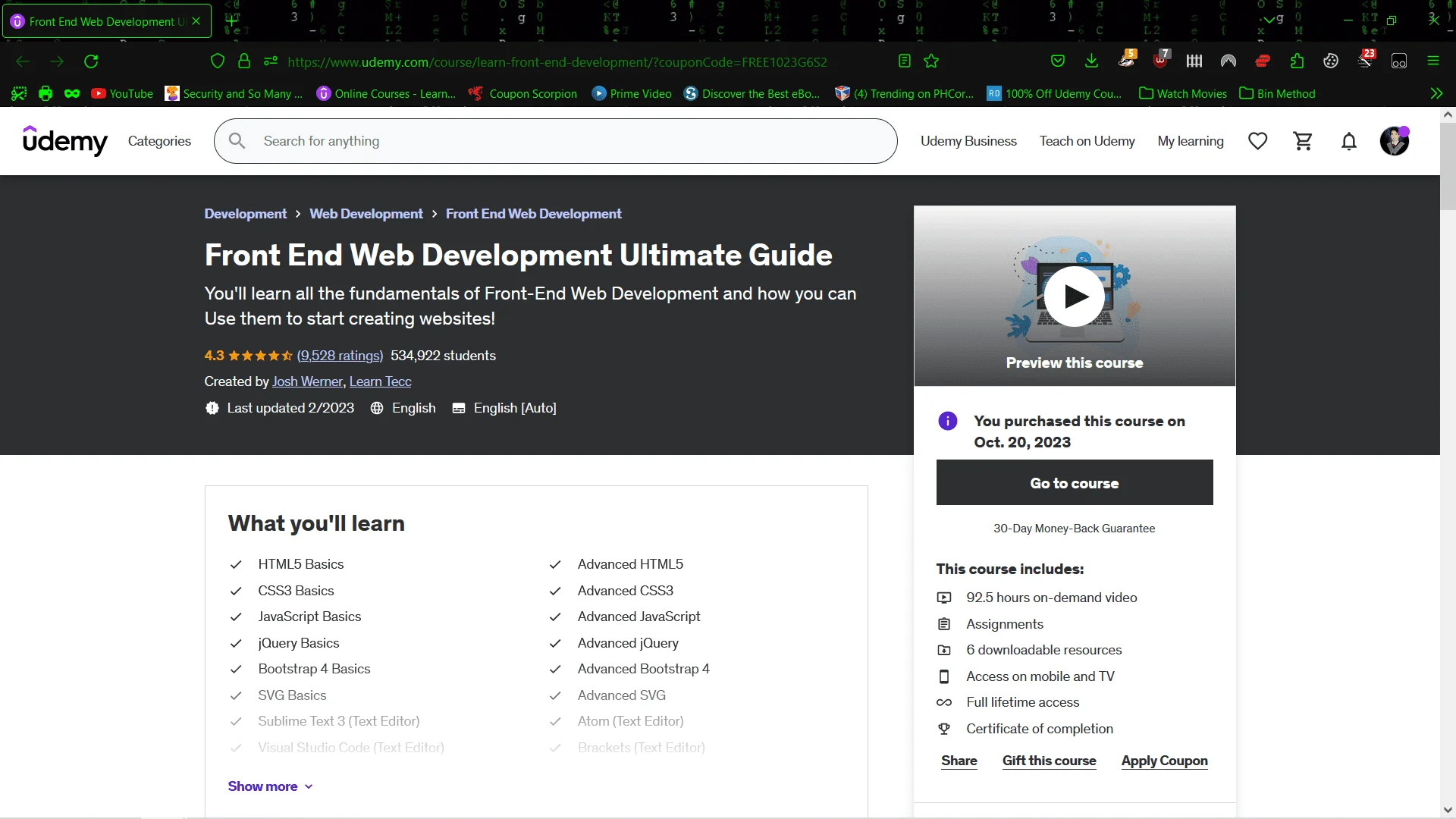Play the course preview video
The height and width of the screenshot is (819, 1456).
tap(1075, 297)
